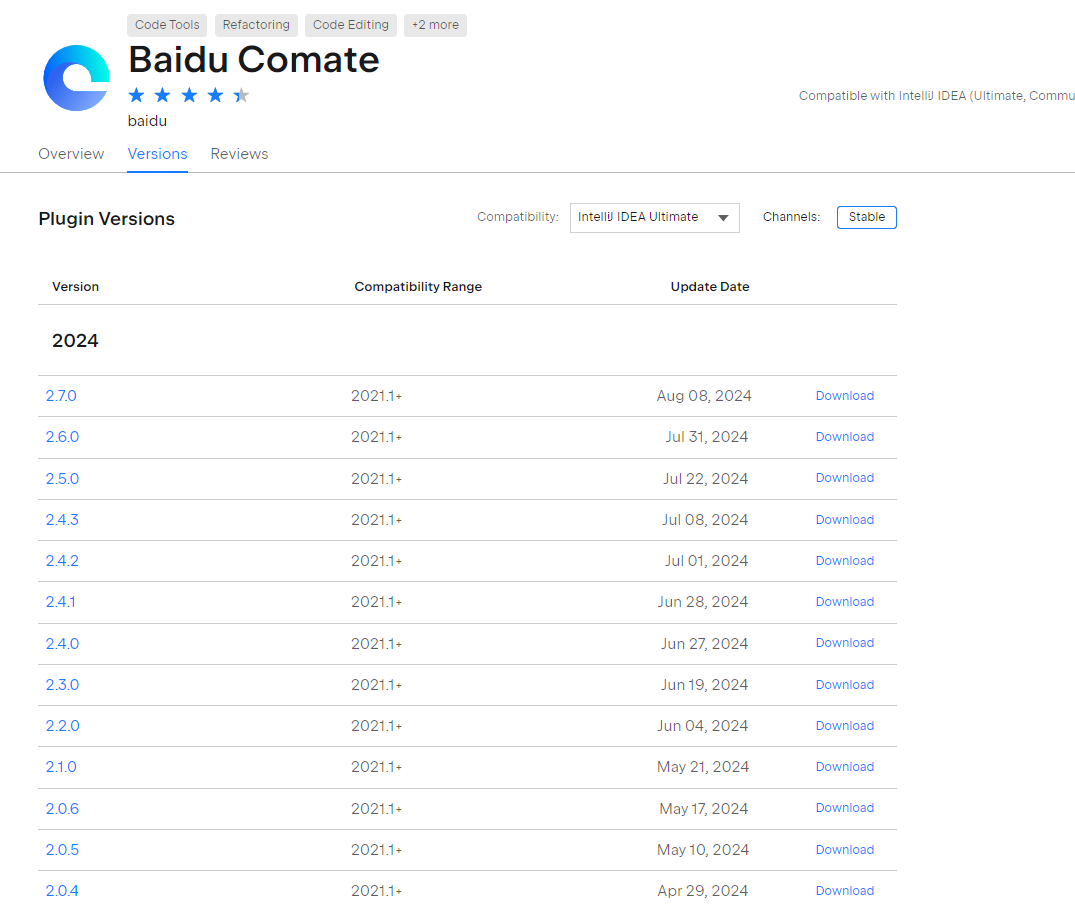This screenshot has height=908, width=1075.
Task: Open version 2.0.4 details
Action: [62, 891]
